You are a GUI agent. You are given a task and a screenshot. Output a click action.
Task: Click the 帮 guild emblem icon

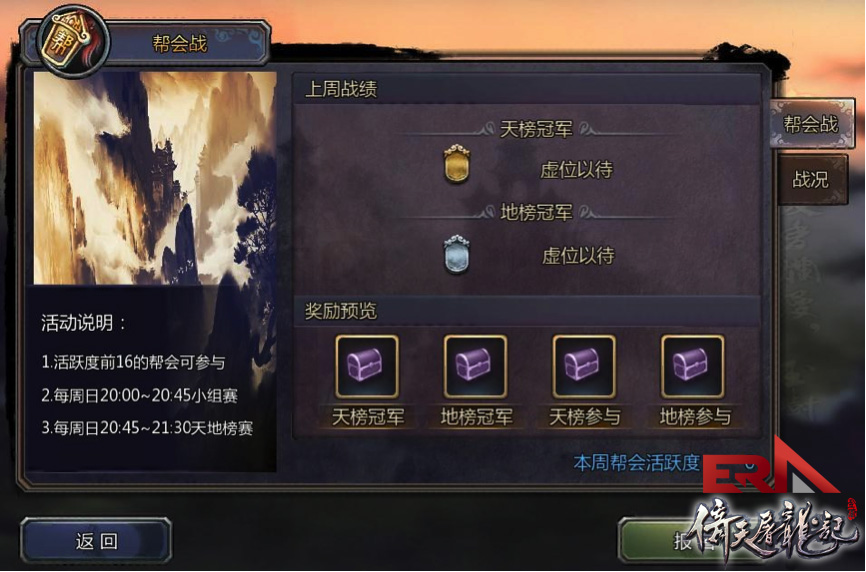pyautogui.click(x=72, y=42)
